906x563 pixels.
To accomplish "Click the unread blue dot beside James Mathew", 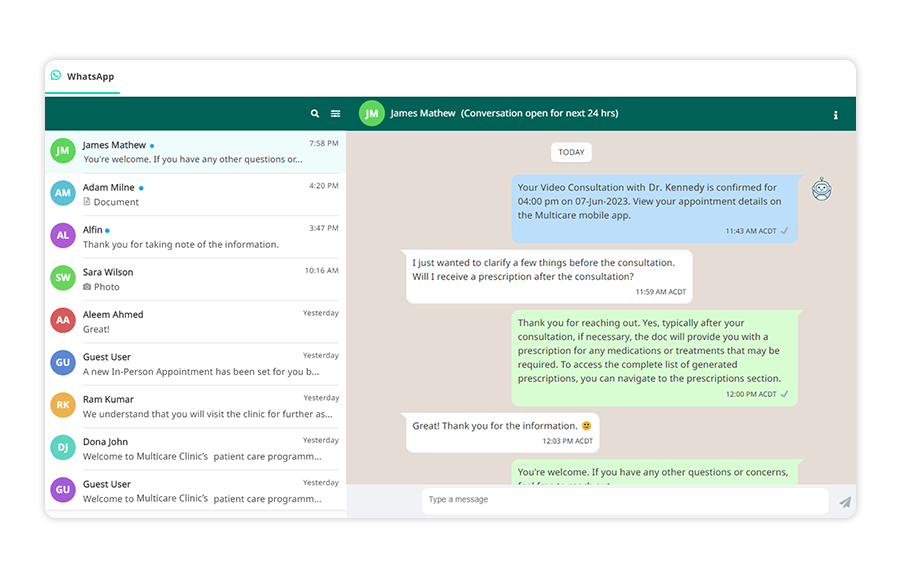I will [x=152, y=146].
